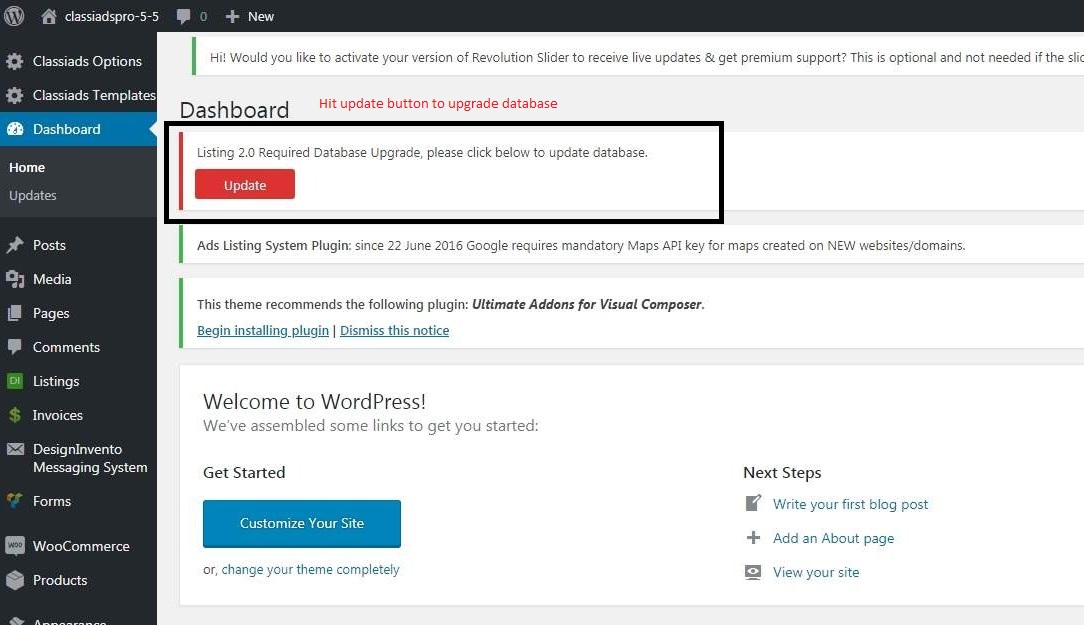
Task: Open the WordPress logo menu
Action: 14,16
